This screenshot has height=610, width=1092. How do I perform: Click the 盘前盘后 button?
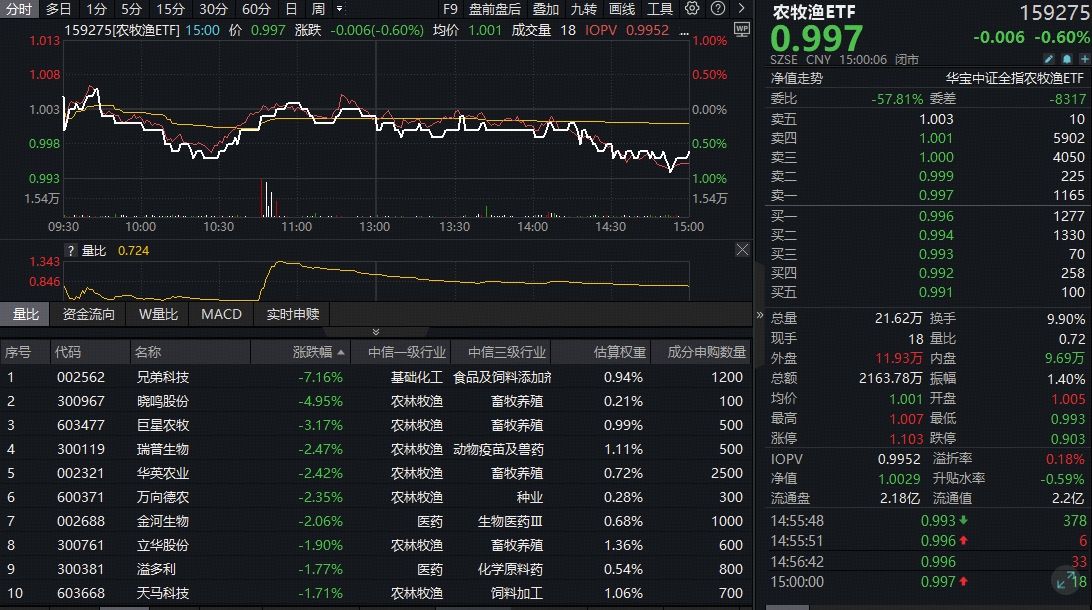(495, 9)
